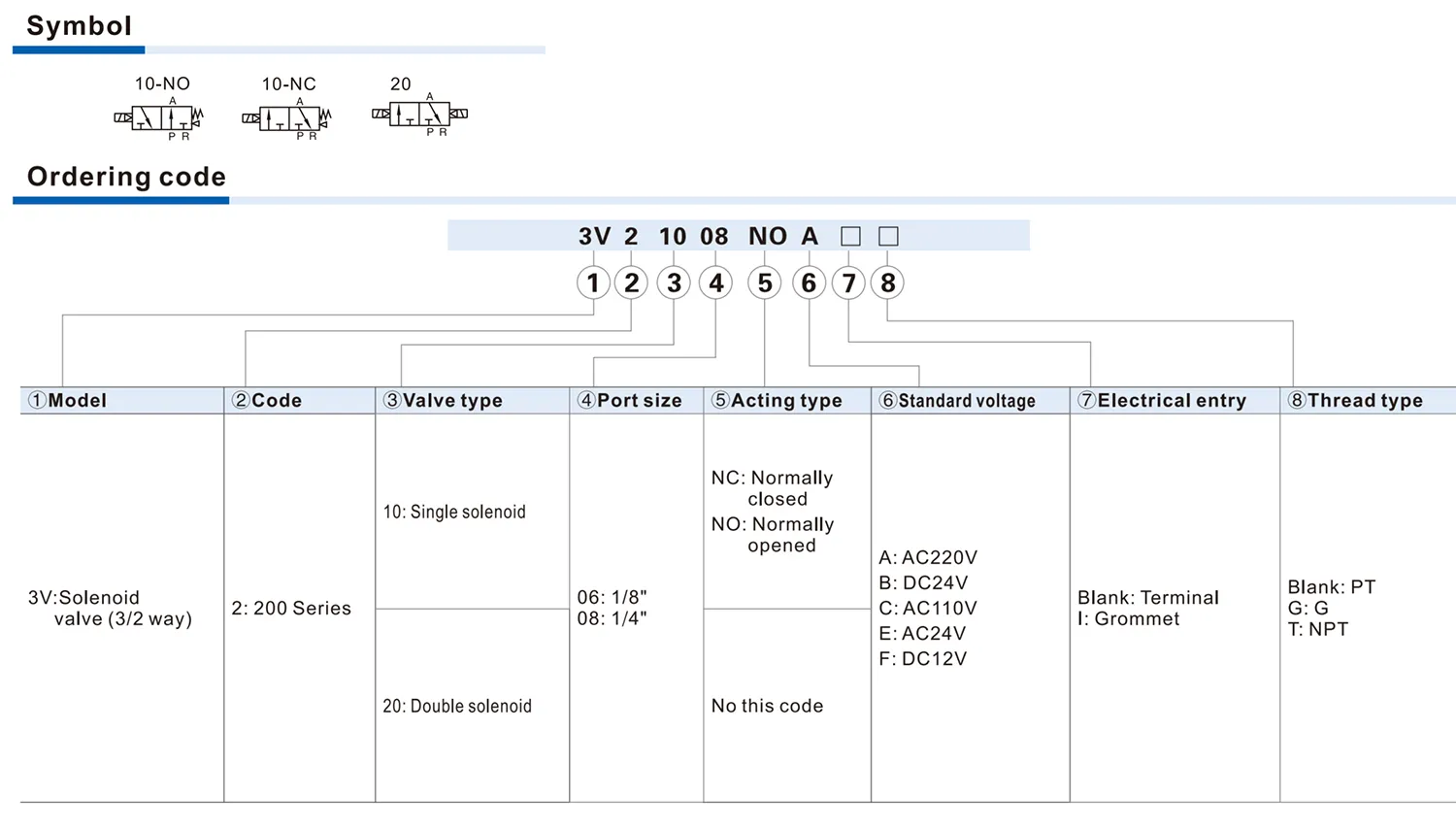Click the 'Symbol' section heading
Image resolution: width=1456 pixels, height=829 pixels.
79,26
